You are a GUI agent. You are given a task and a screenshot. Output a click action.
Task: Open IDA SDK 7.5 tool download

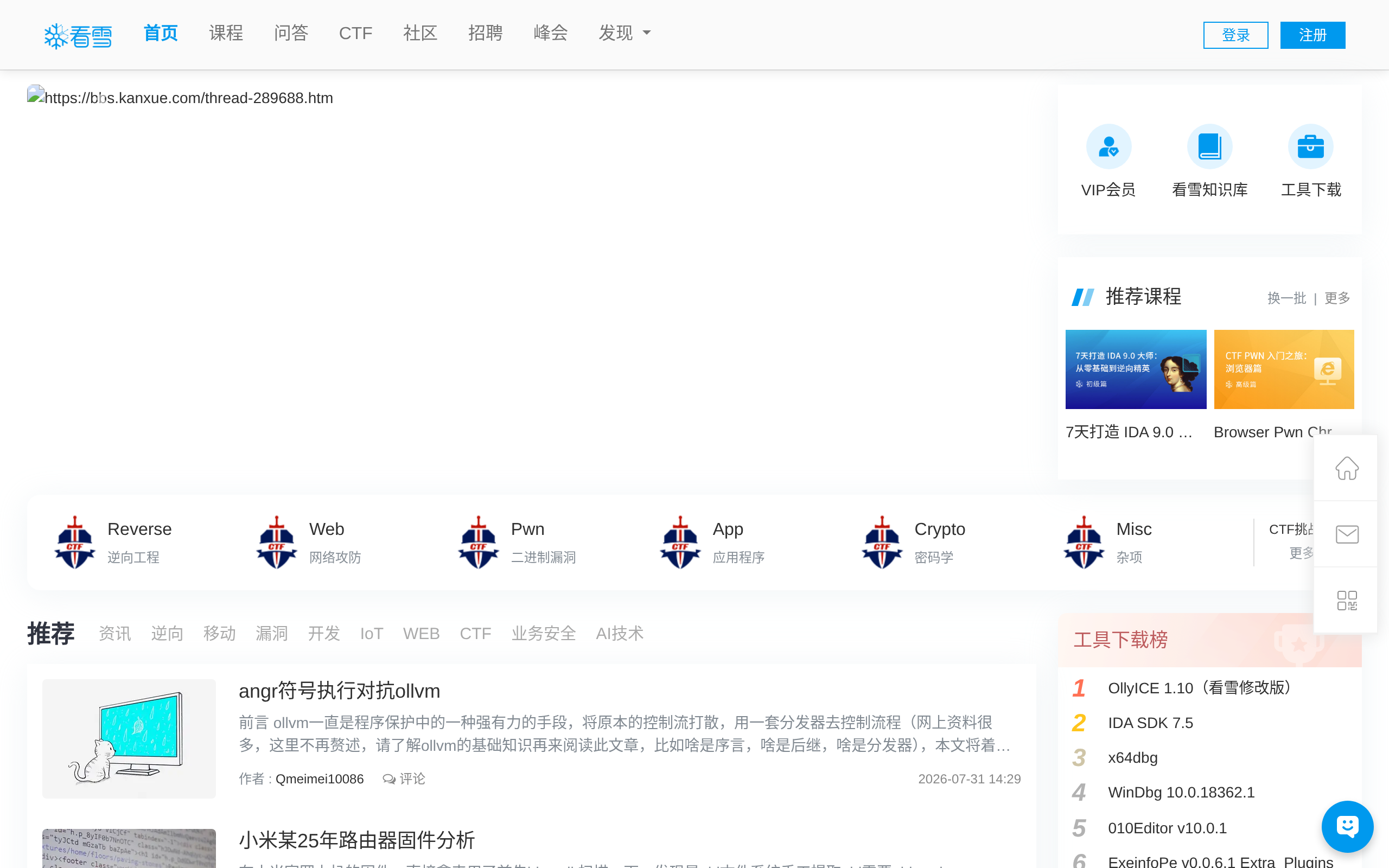[1150, 723]
